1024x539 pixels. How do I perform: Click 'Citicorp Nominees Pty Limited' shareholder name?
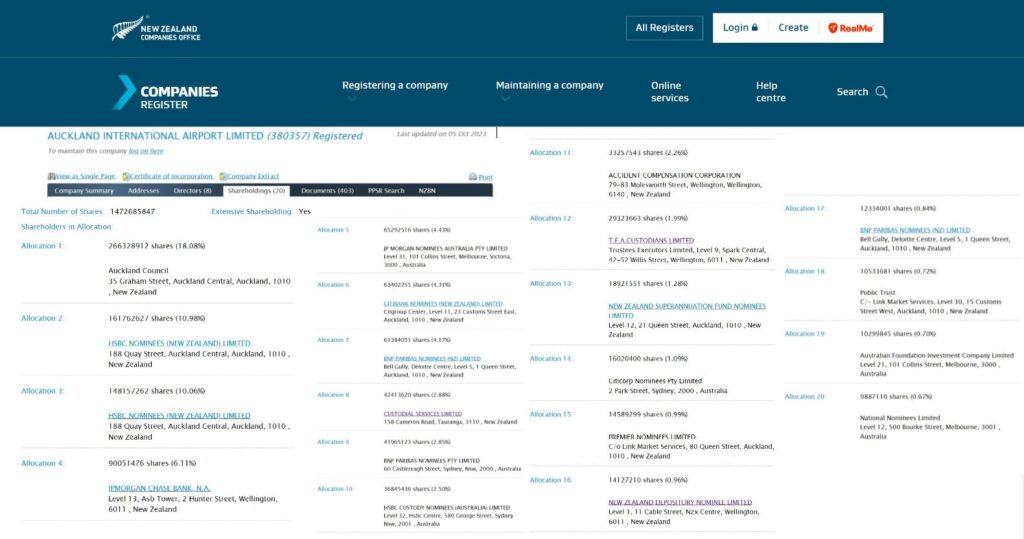655,381
